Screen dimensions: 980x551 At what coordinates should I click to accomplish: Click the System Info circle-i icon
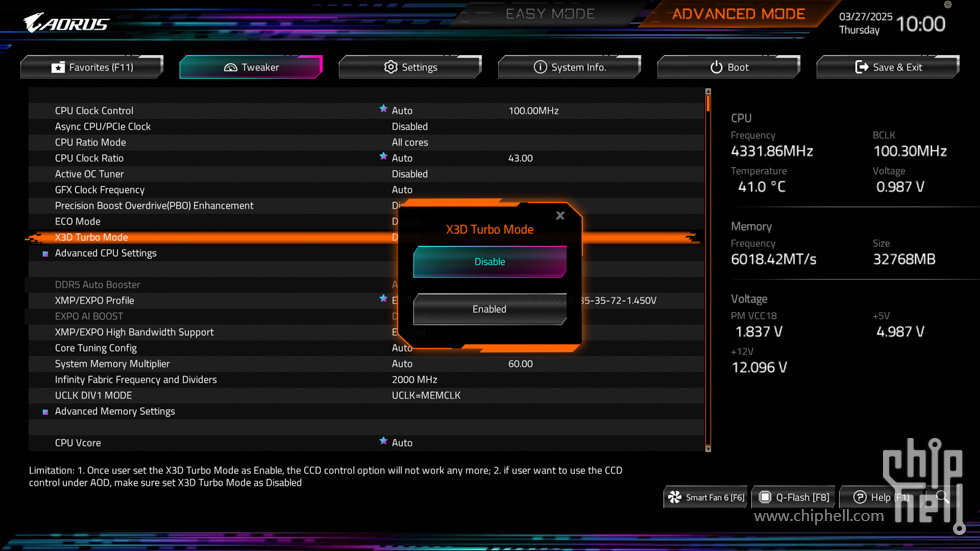pyautogui.click(x=540, y=67)
